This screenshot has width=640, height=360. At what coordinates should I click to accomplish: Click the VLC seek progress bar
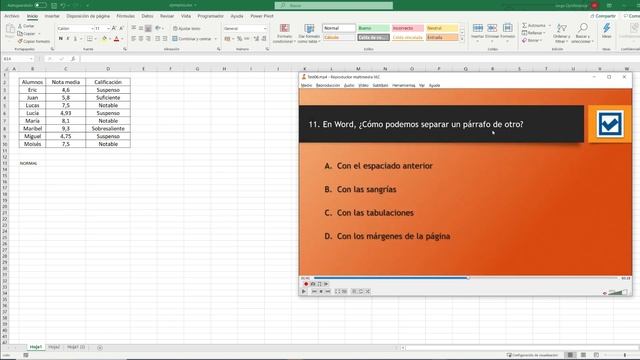coord(466,278)
